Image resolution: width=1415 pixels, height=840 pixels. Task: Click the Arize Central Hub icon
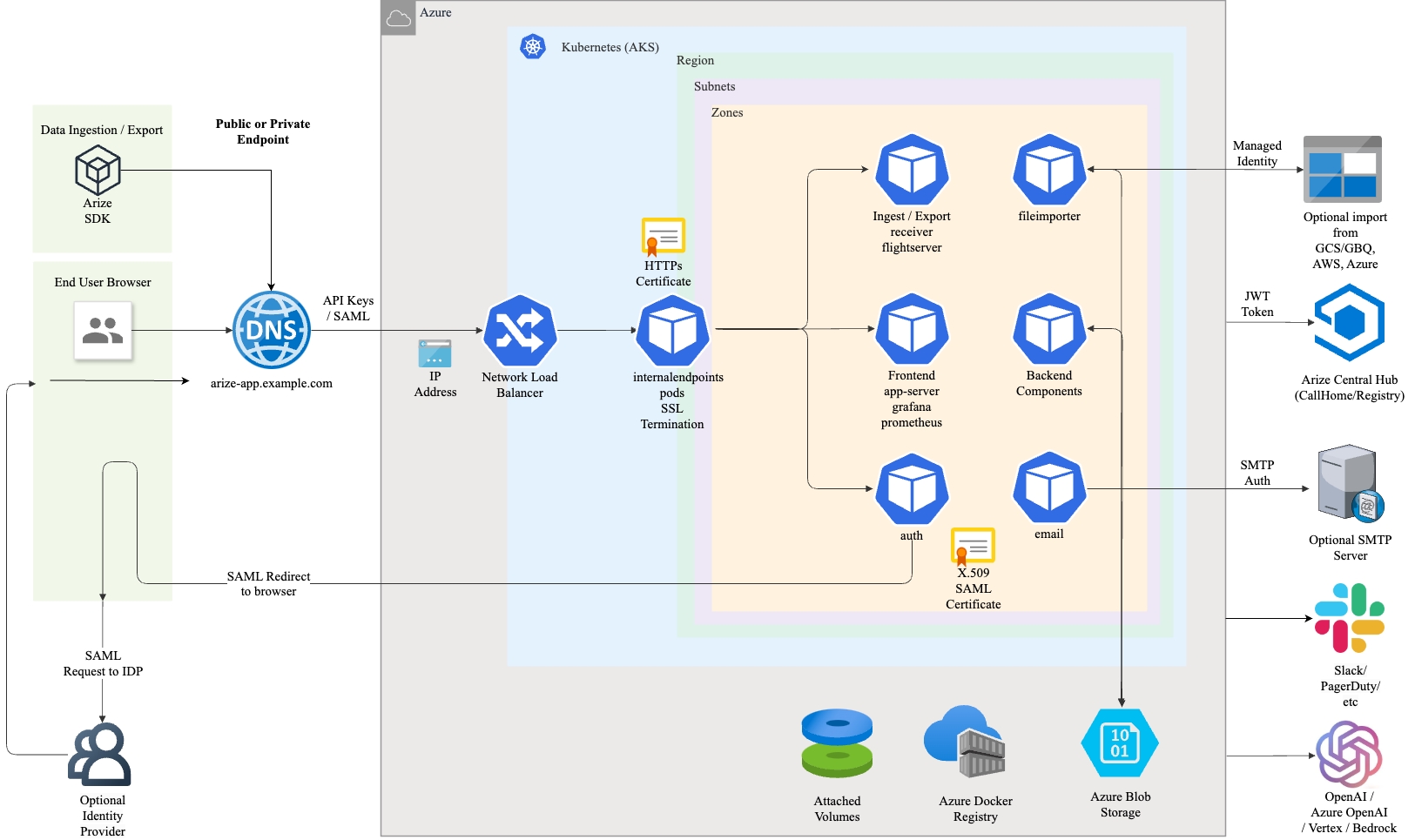pyautogui.click(x=1349, y=323)
